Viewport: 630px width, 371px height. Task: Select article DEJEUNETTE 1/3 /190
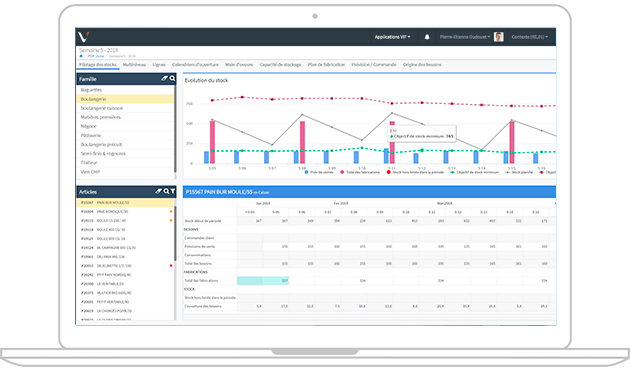[125, 266]
